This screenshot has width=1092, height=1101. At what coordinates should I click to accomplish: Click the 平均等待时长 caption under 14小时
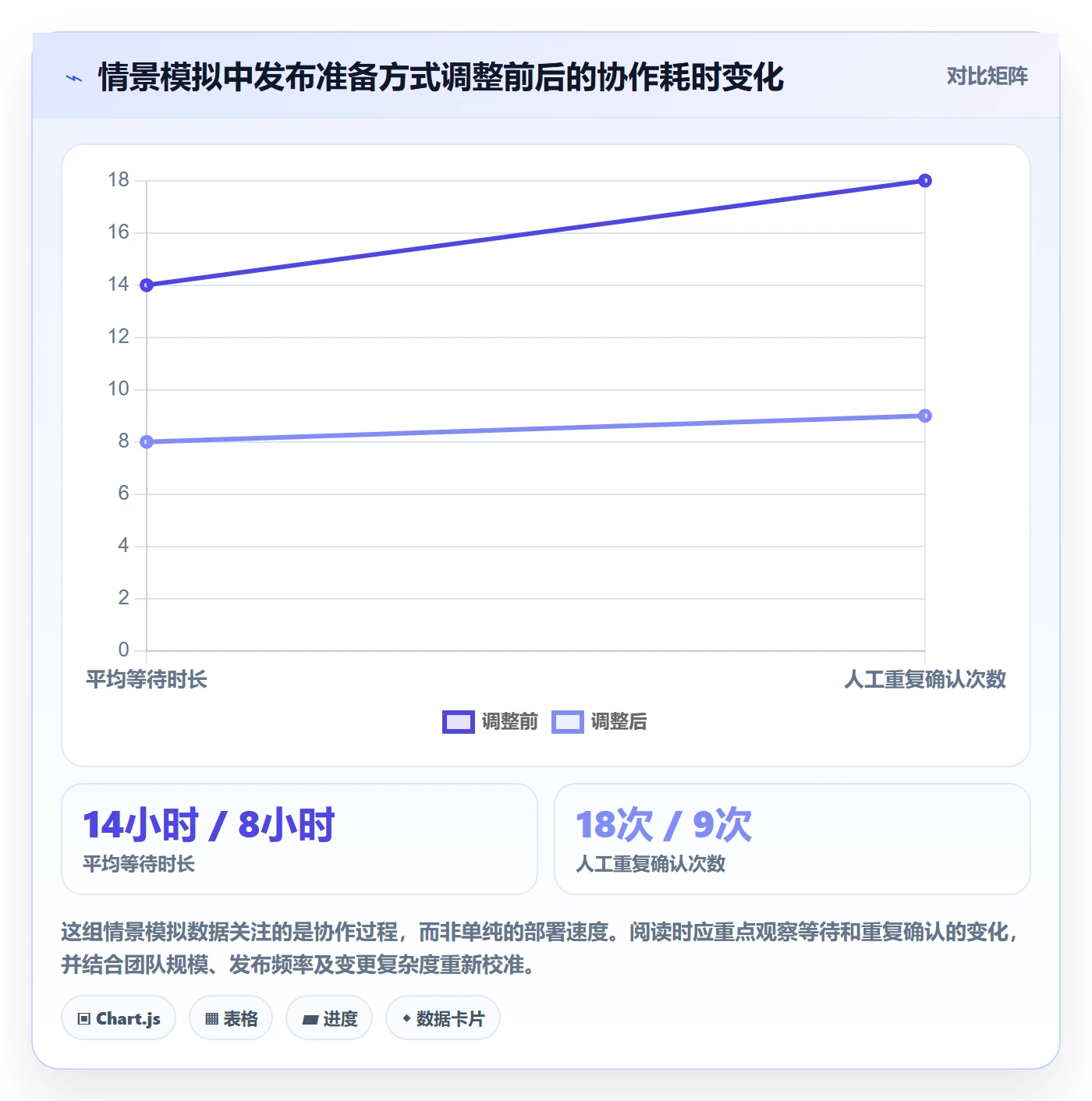[139, 864]
